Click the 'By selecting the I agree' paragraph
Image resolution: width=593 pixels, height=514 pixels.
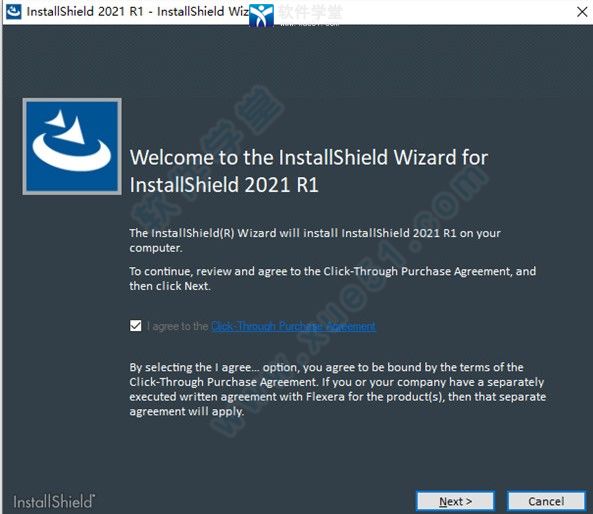337,389
